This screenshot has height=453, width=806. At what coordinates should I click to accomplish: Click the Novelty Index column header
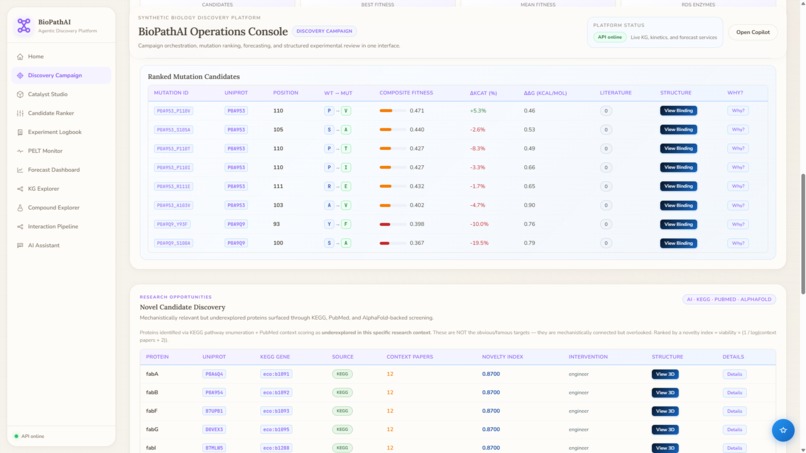pos(502,357)
